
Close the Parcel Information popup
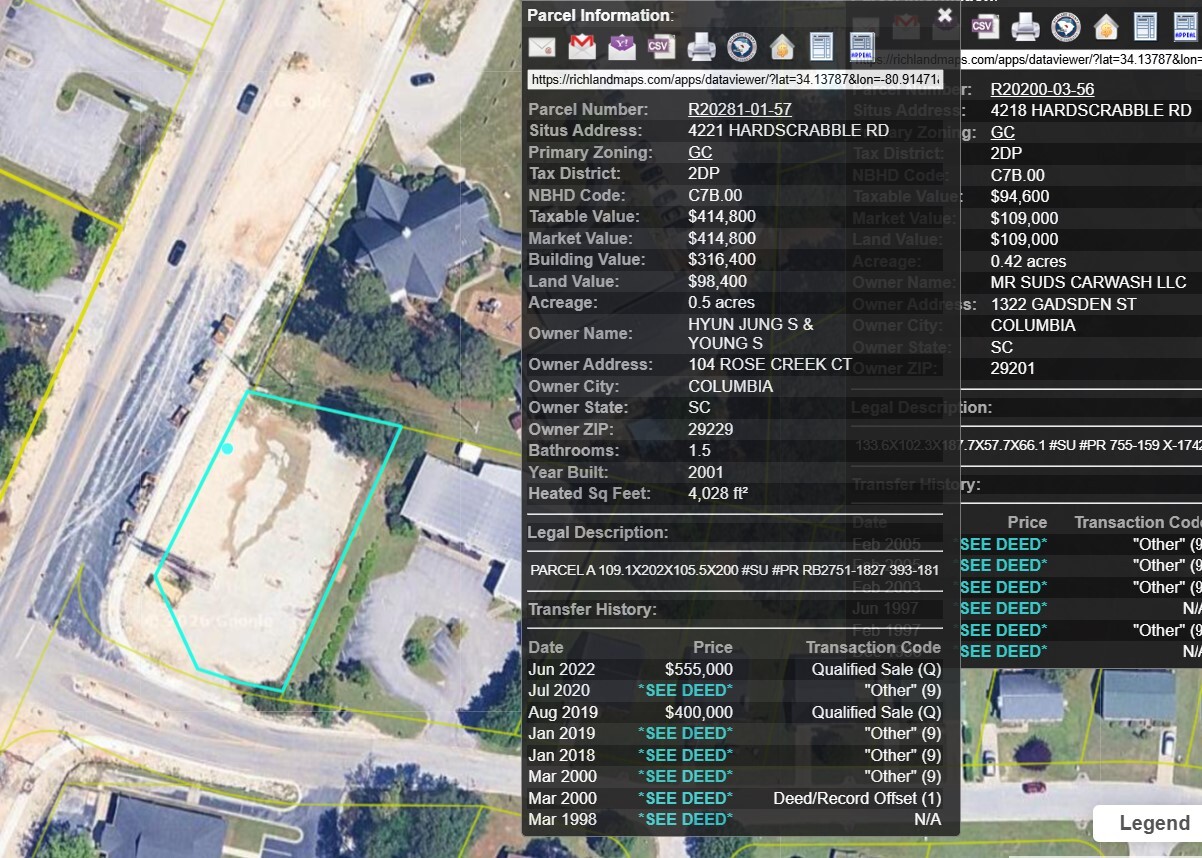pyautogui.click(x=944, y=15)
